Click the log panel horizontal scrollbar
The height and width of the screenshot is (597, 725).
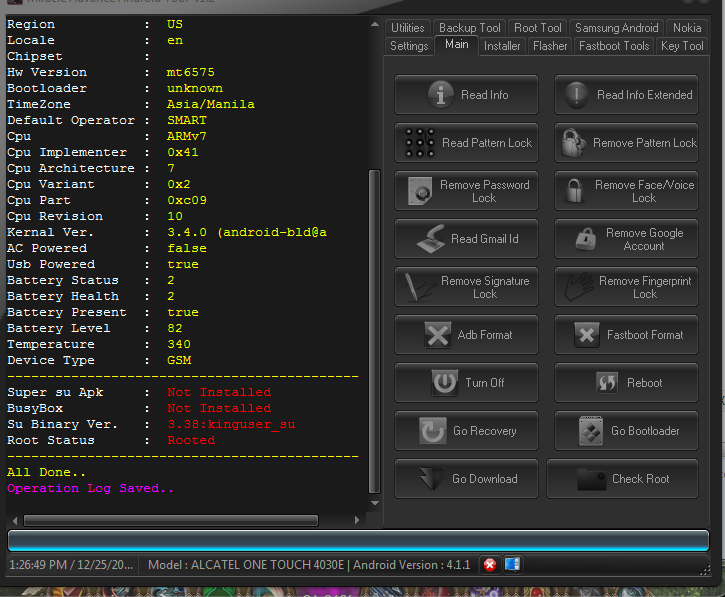coord(170,520)
